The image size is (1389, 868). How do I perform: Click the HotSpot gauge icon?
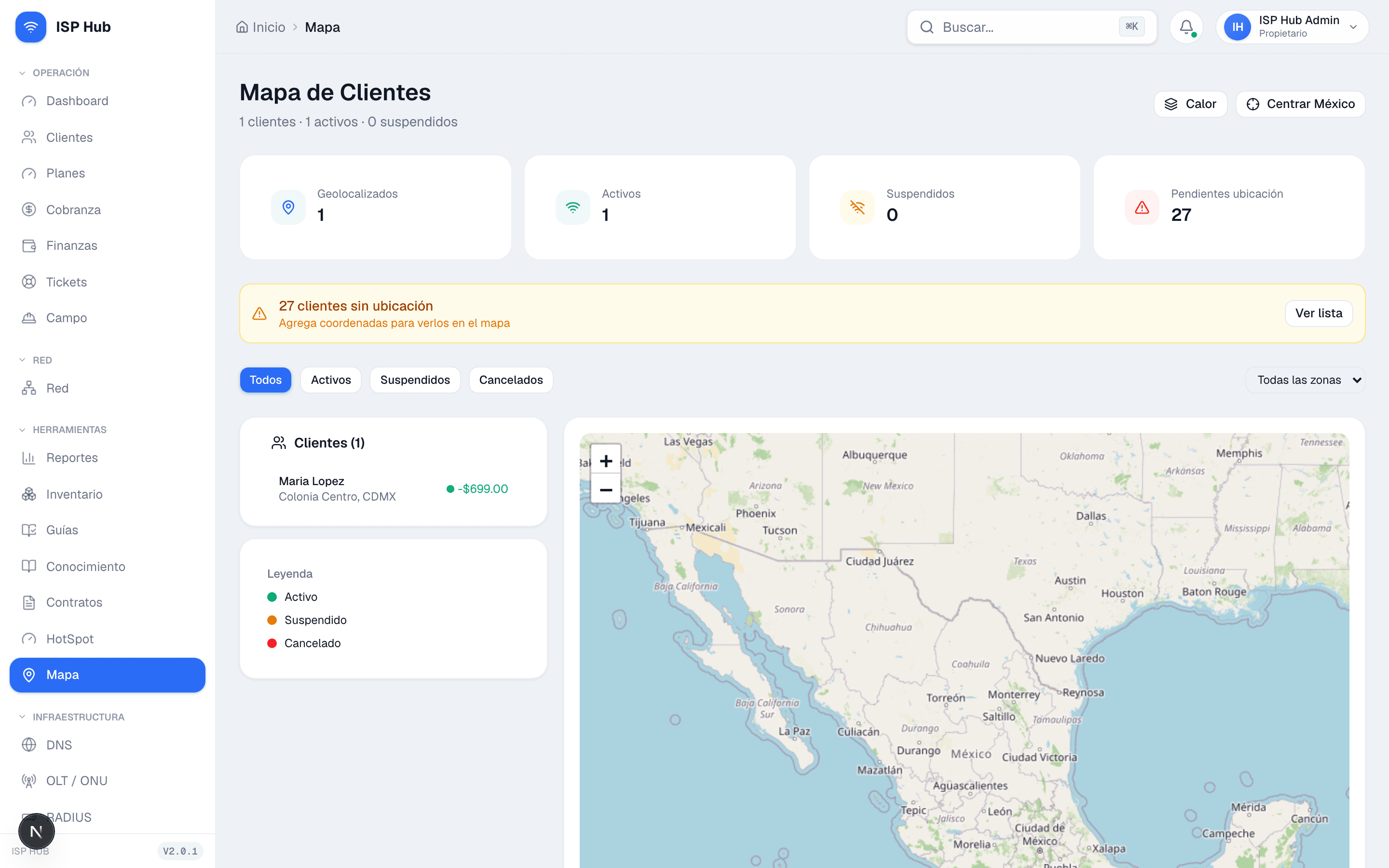[29, 639]
